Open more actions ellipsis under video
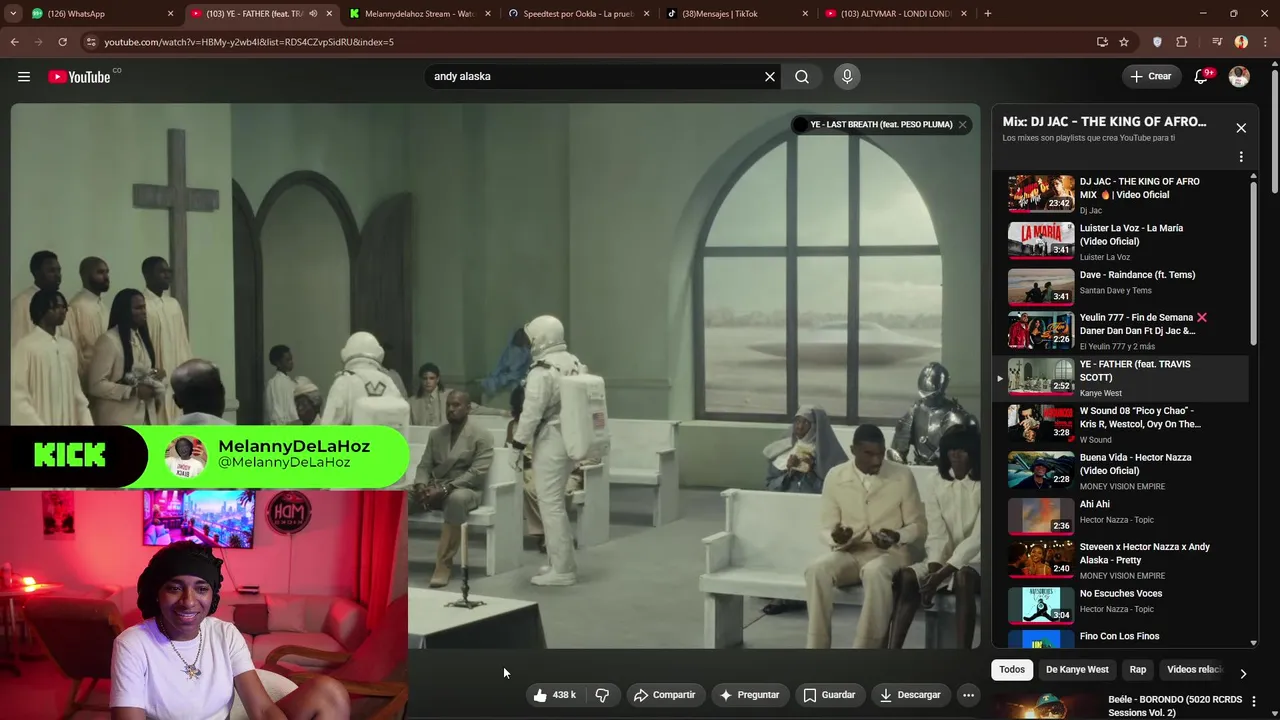 click(x=968, y=695)
